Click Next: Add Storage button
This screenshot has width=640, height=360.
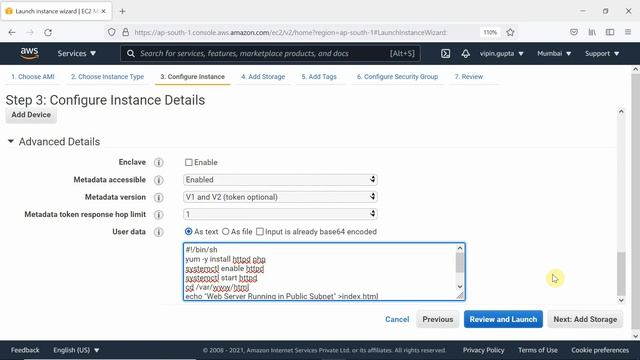point(585,319)
